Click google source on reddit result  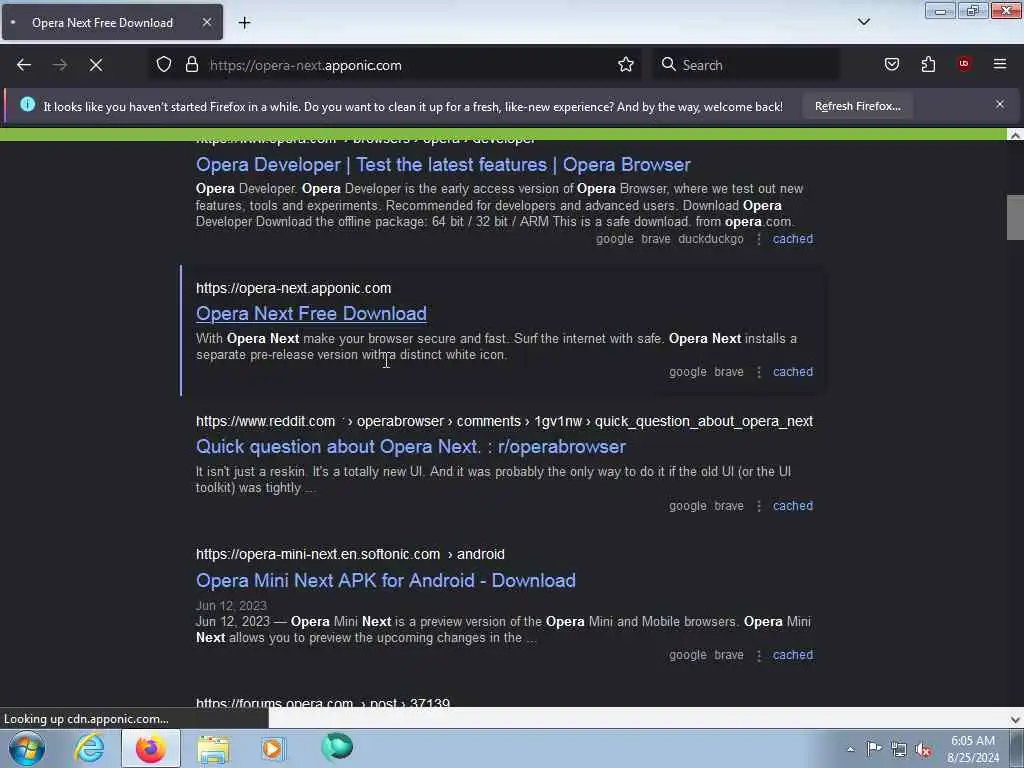[688, 506]
